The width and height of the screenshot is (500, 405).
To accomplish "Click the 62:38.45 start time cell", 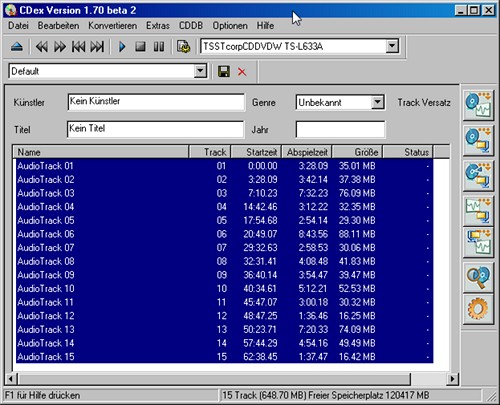I will pos(260,357).
